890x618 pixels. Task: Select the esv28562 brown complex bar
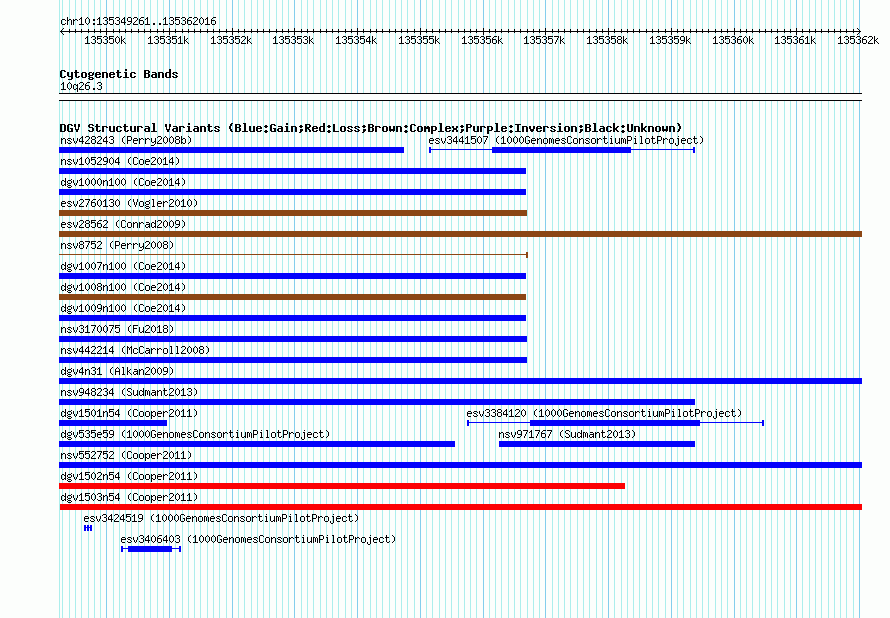[x=460, y=234]
